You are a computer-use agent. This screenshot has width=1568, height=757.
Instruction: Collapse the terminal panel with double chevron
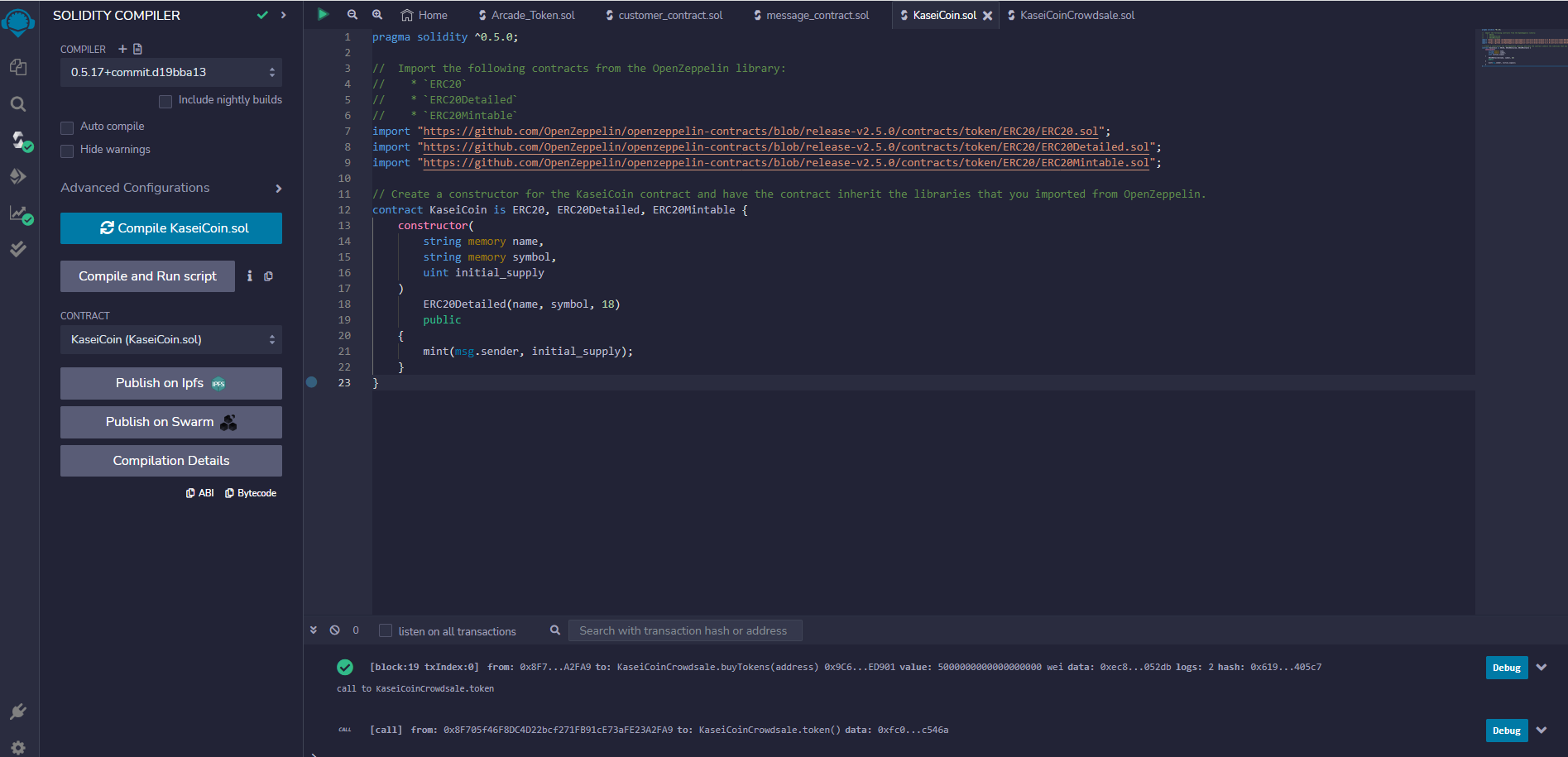[314, 630]
